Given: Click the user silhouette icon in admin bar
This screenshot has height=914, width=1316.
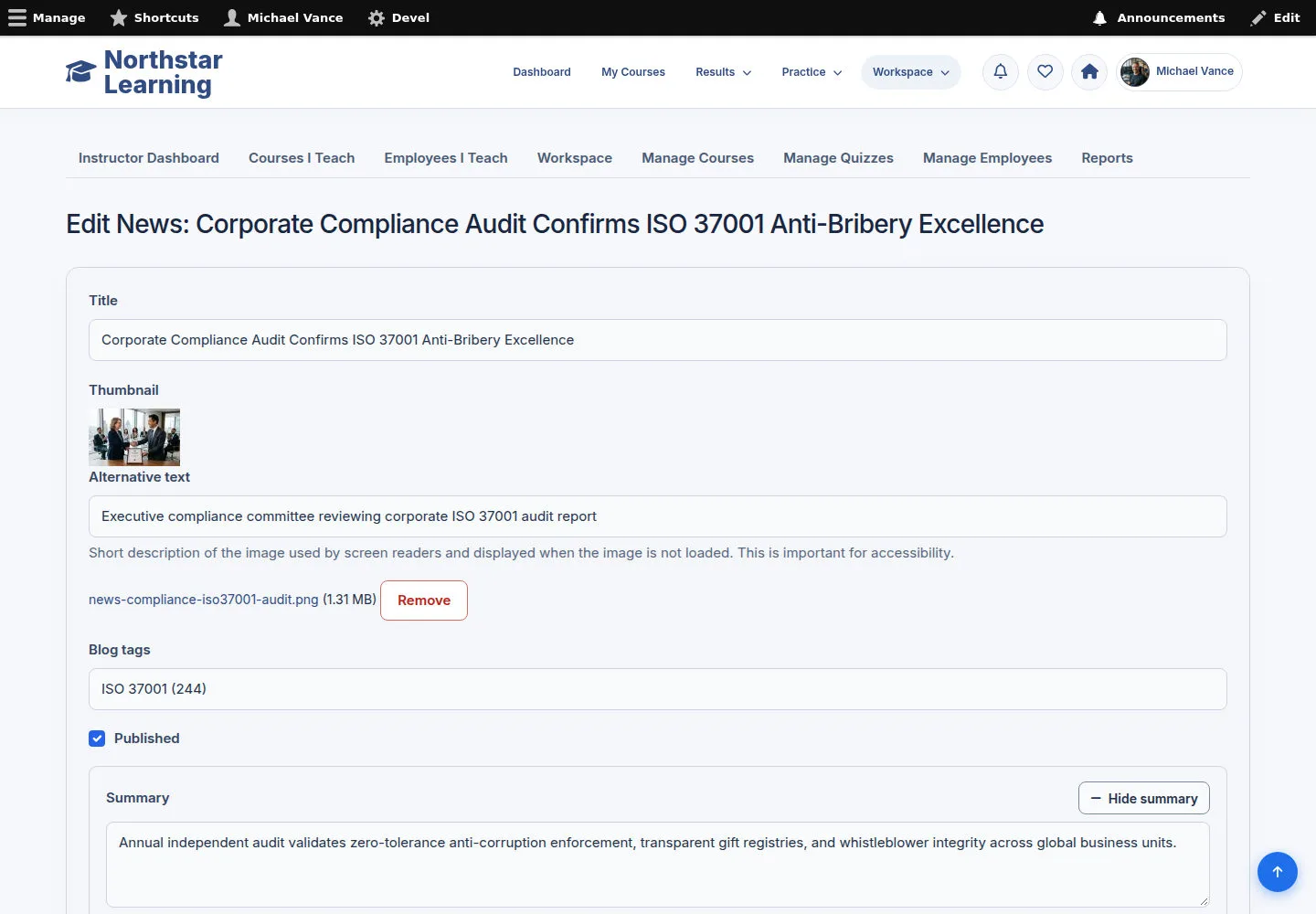Looking at the screenshot, I should (232, 18).
